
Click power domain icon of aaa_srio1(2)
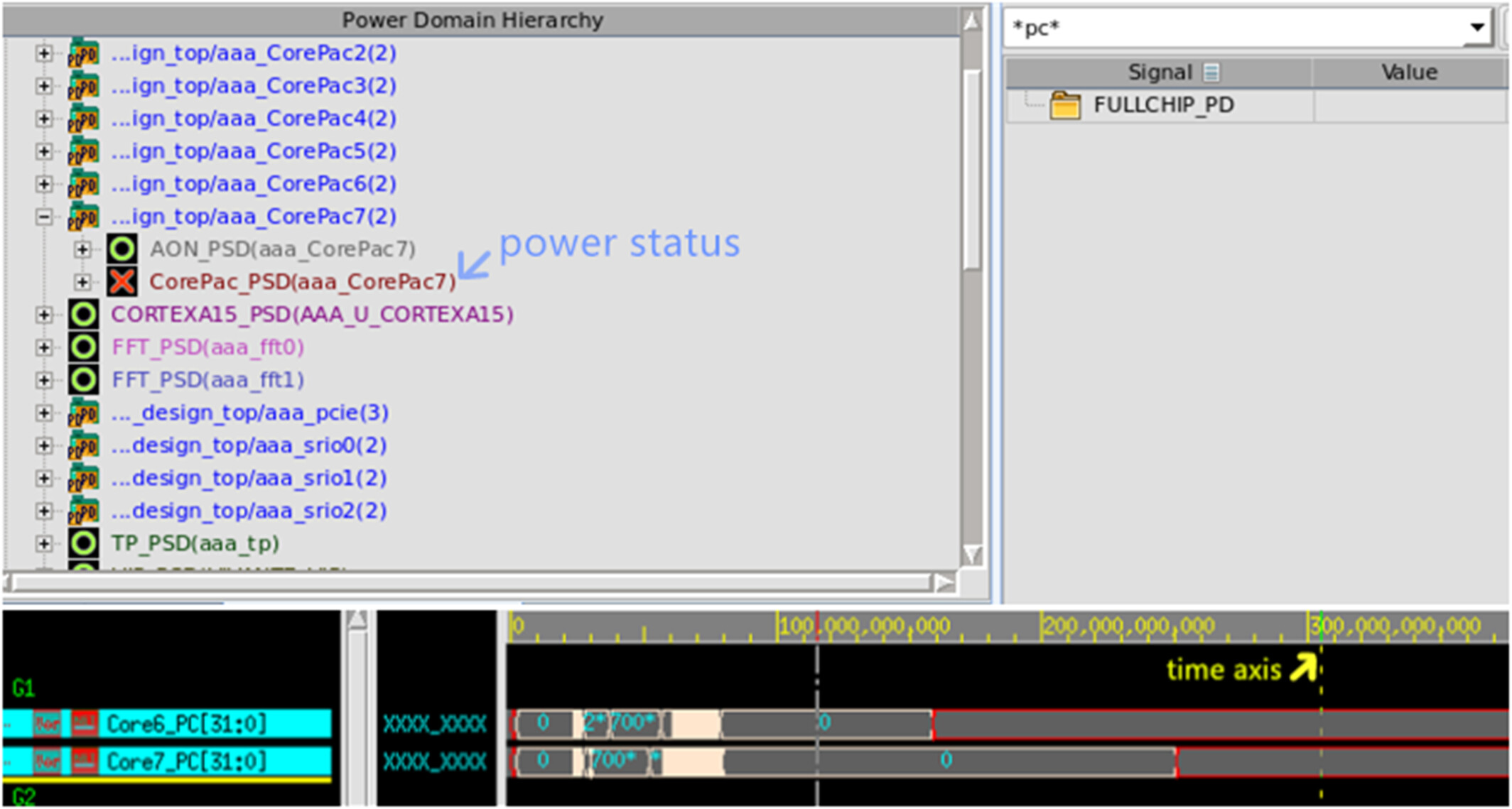click(83, 479)
